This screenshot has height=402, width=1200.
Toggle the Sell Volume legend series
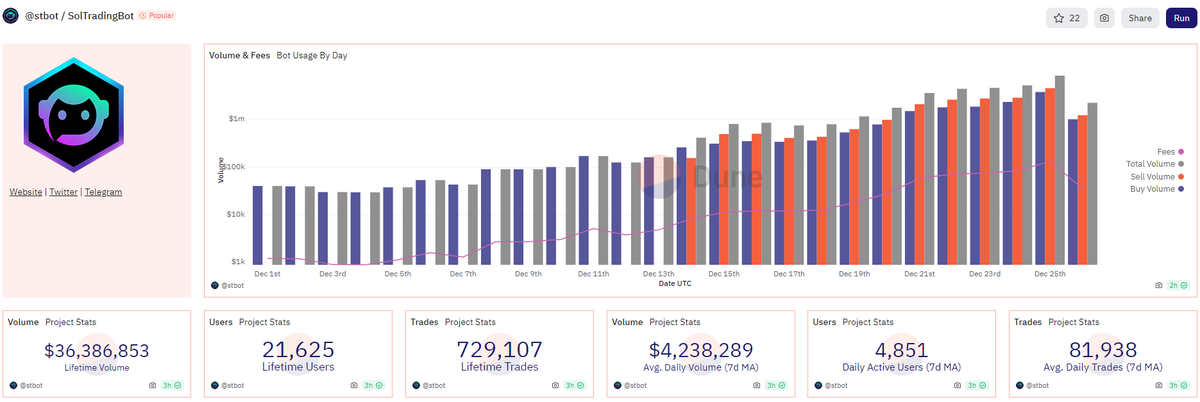(x=1157, y=176)
